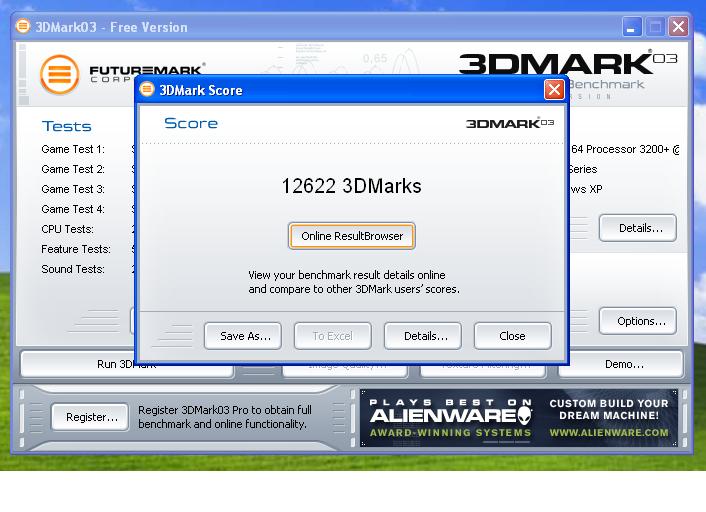
Task: Click the 'Register 3DMark03 Pro to obtain full' text
Action: [x=225, y=410]
